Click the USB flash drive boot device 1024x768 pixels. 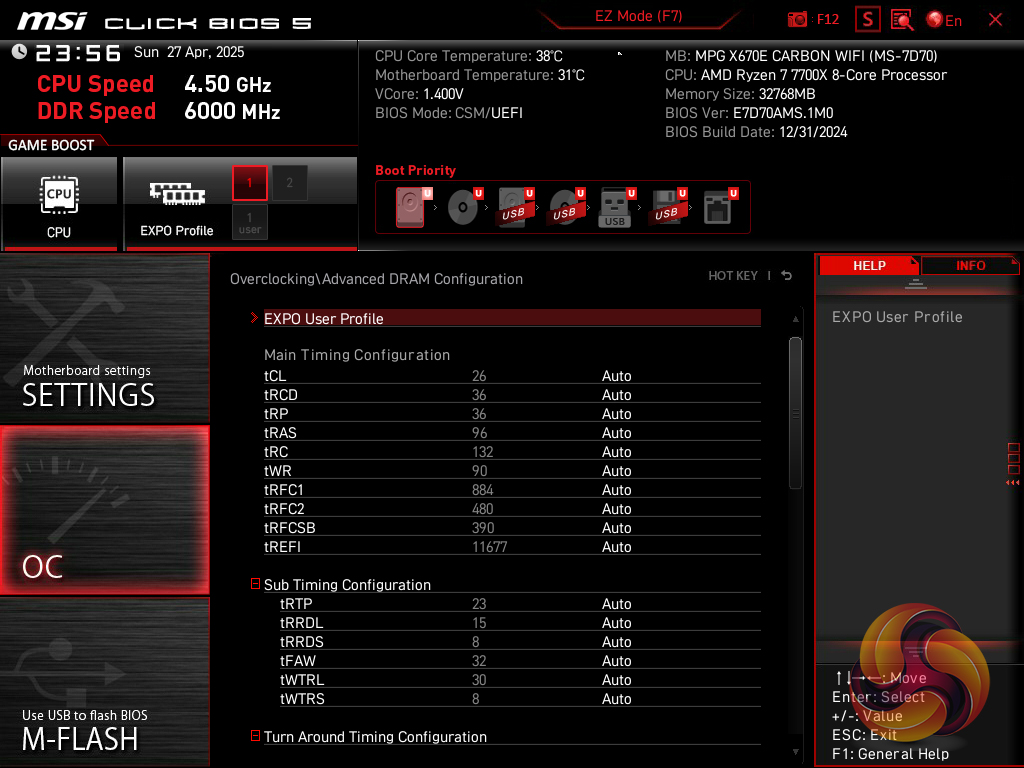616,208
